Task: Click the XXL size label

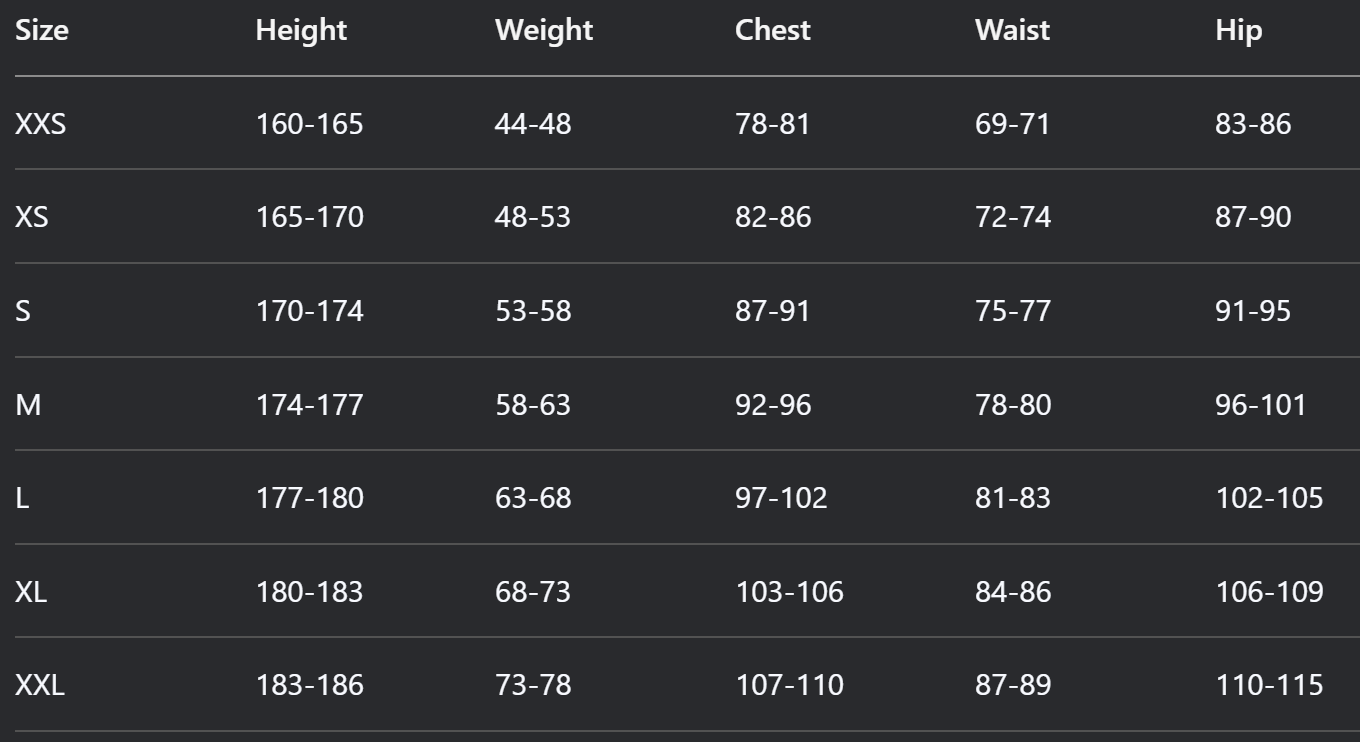Action: [x=40, y=685]
